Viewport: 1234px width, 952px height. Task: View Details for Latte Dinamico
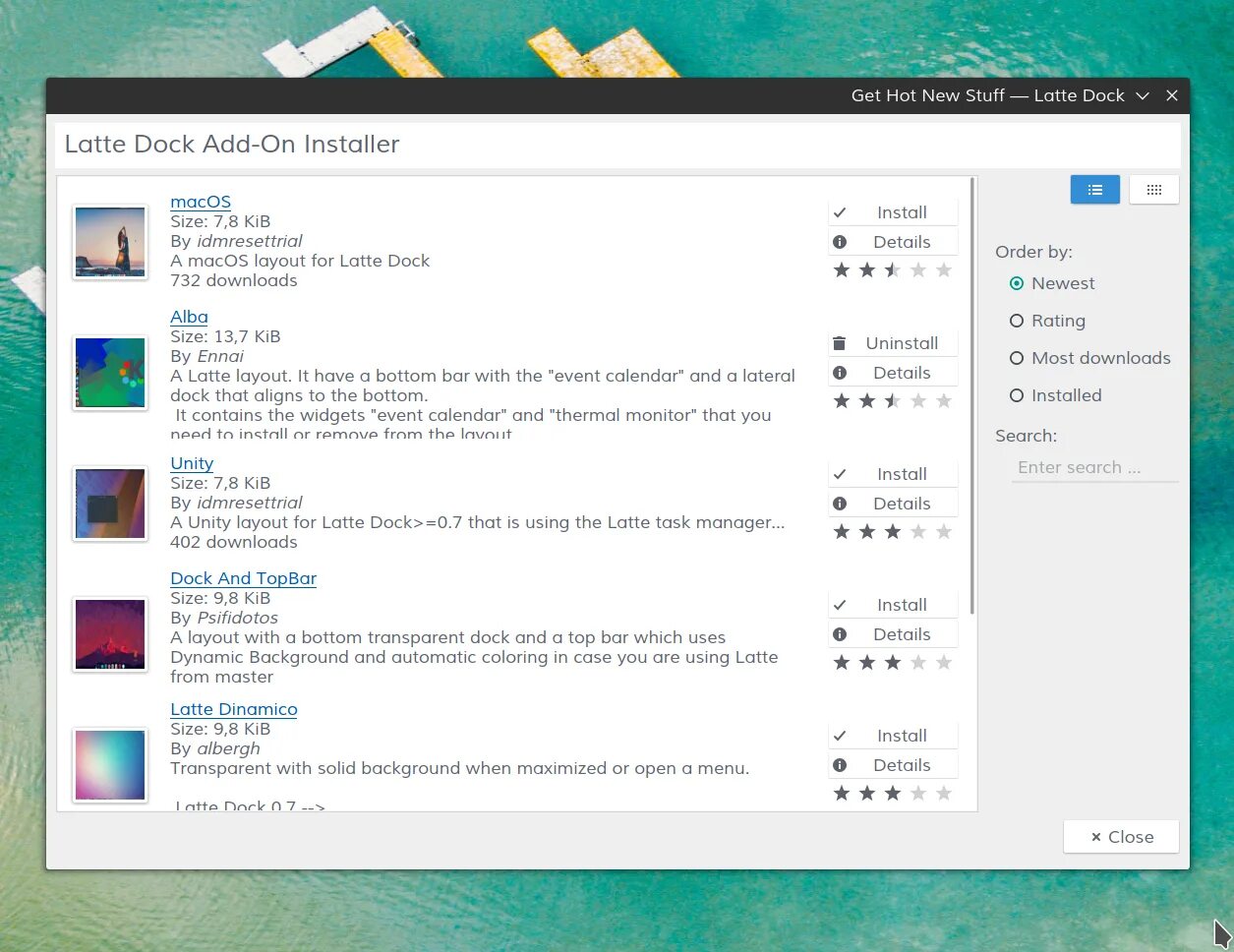[x=893, y=765]
